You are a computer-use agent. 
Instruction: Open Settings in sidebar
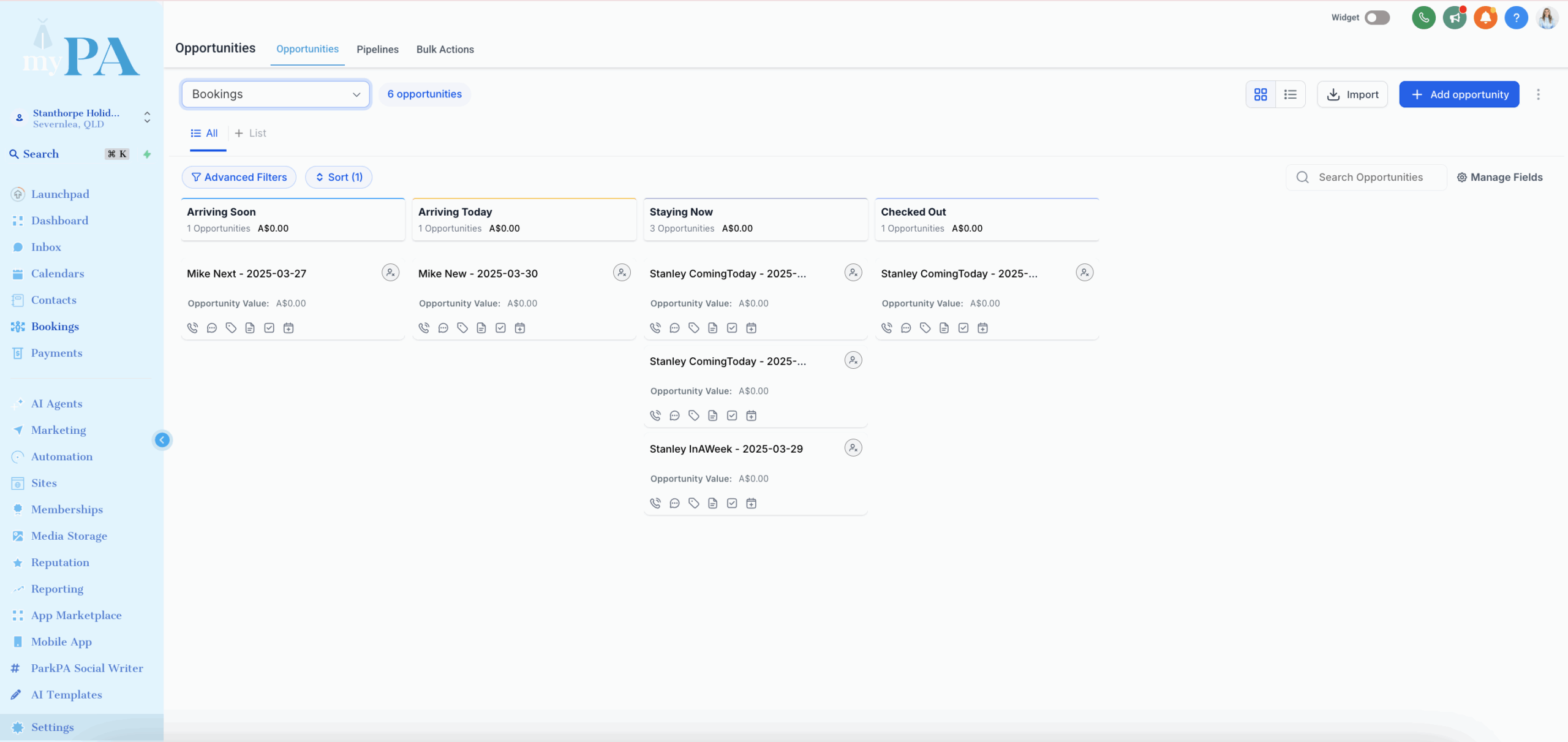81,727
